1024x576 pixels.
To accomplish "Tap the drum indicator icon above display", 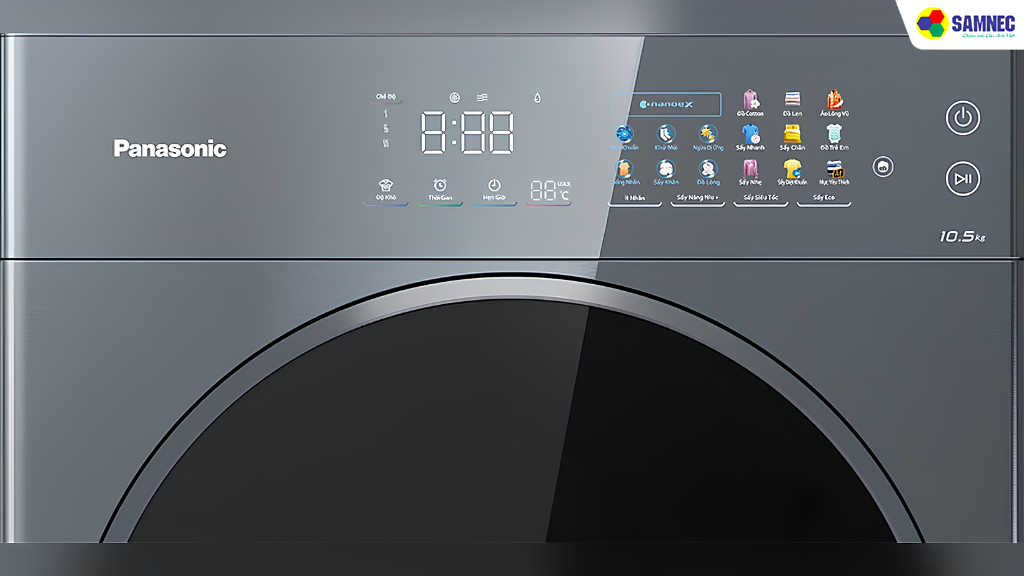I will click(x=455, y=98).
